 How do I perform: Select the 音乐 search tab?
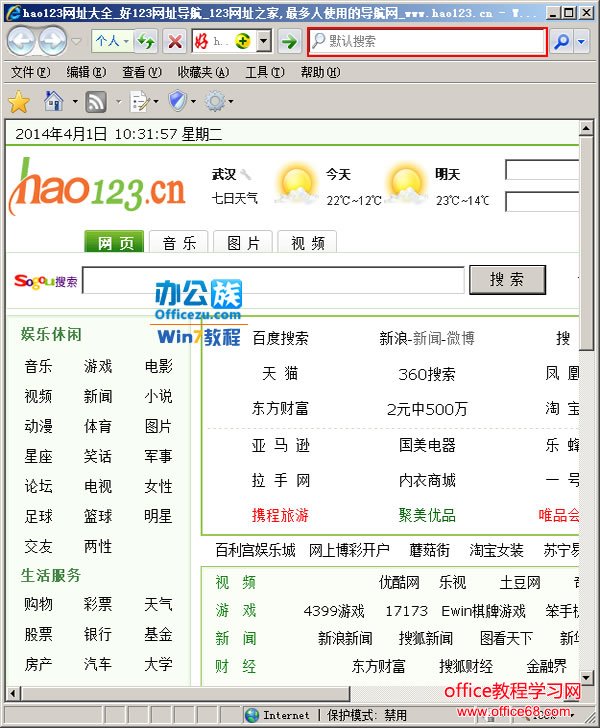[x=179, y=242]
